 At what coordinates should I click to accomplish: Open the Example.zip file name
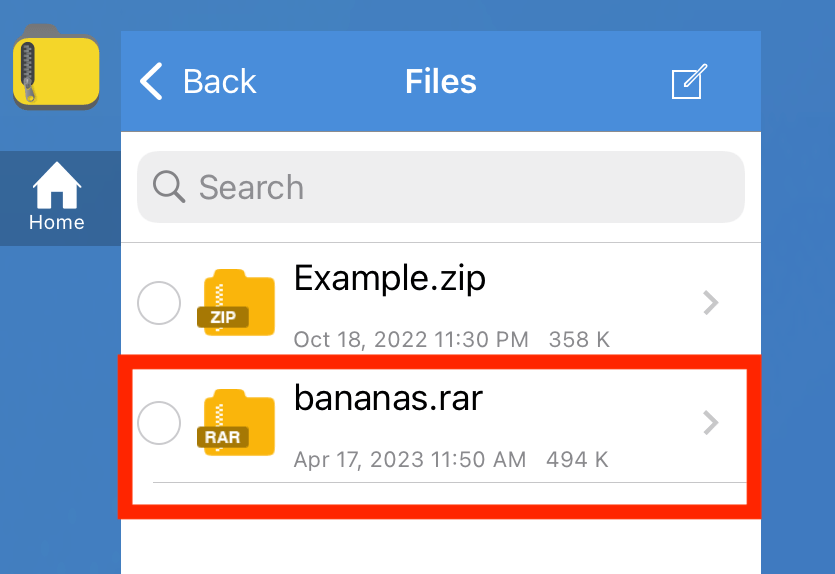pos(390,277)
